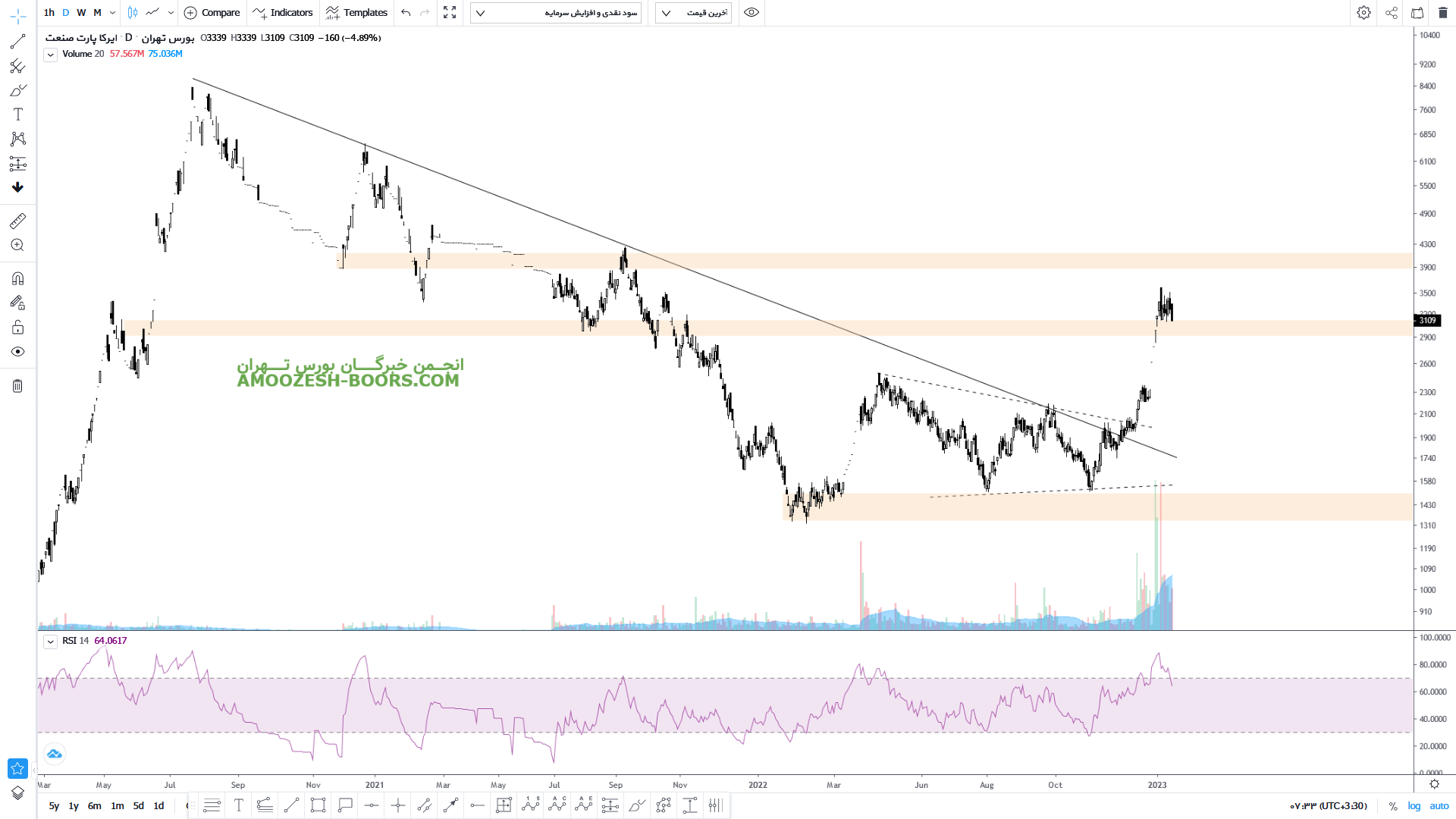Click the trash remove drawings icon
The image size is (1456, 819).
click(17, 386)
